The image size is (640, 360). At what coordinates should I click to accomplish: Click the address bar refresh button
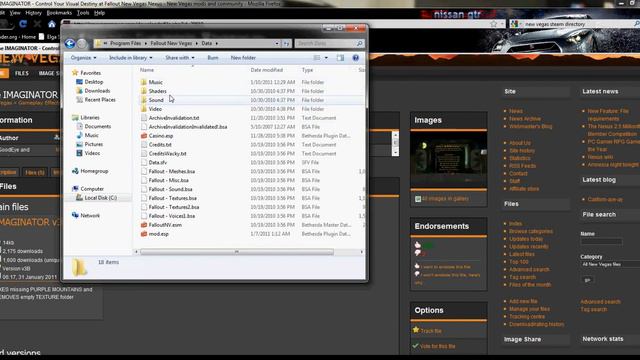(x=287, y=43)
